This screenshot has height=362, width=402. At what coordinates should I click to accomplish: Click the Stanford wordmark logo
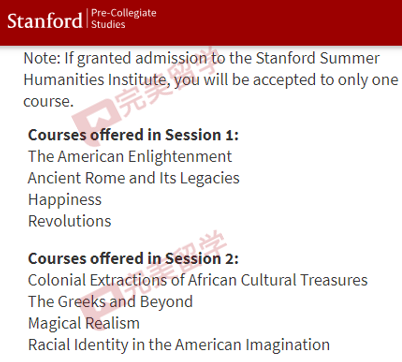[45, 21]
